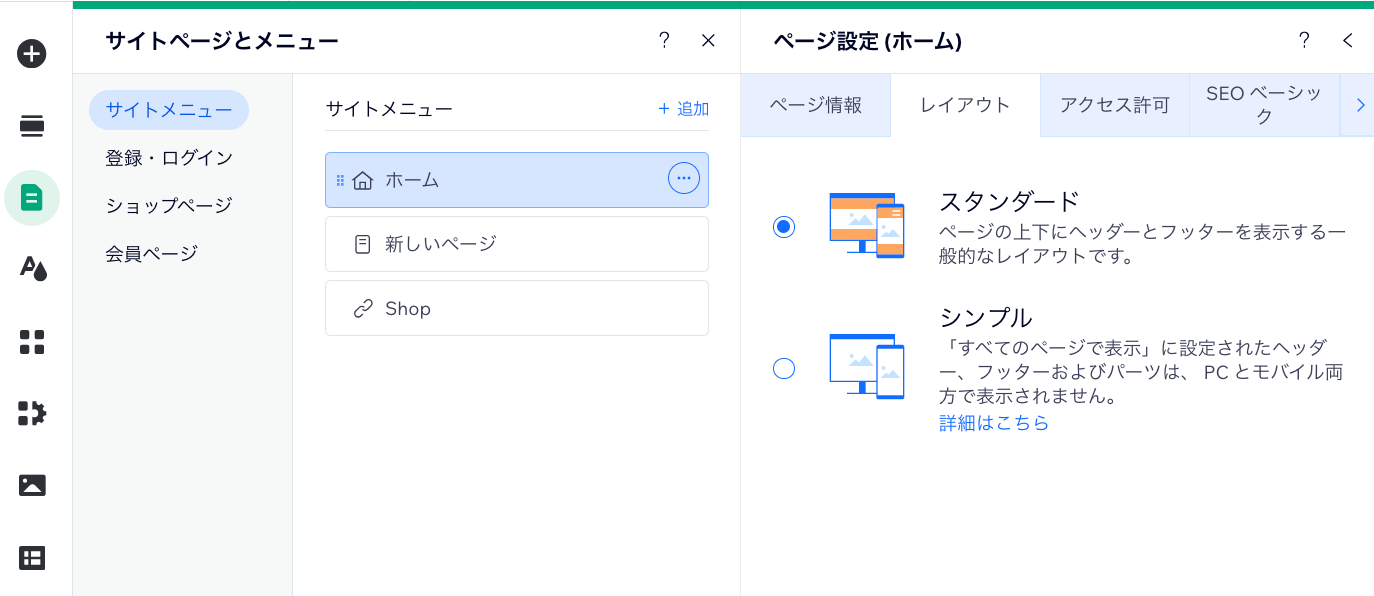Viewport: 1374px width, 596px height.
Task: Collapse the ページ設定 panel with left chevron
Action: [1347, 41]
